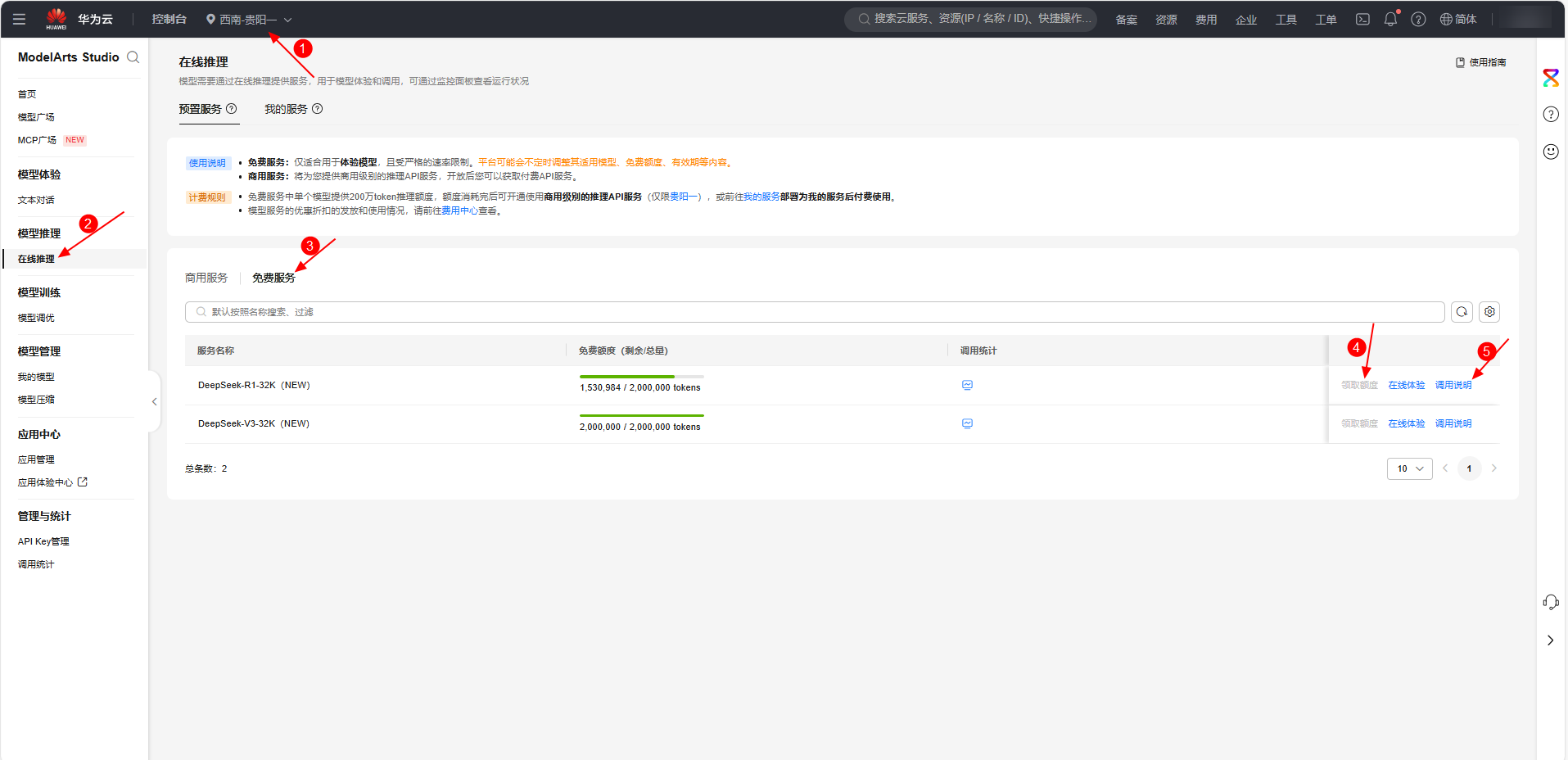The width and height of the screenshot is (1568, 760).
Task: Switch to 免费服务 sub-tab
Action: click(x=273, y=278)
